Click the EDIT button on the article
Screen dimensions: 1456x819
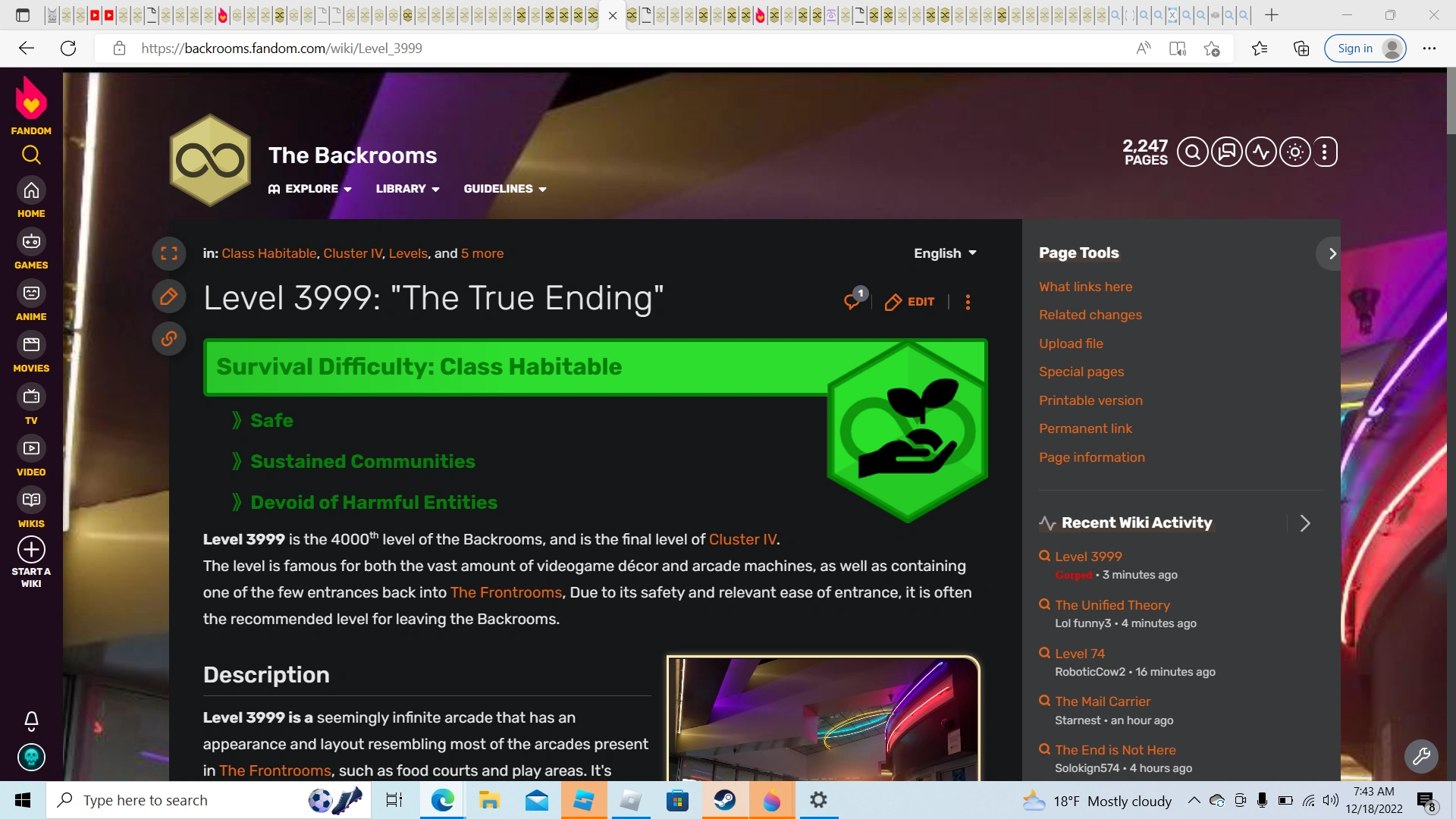pyautogui.click(x=909, y=301)
